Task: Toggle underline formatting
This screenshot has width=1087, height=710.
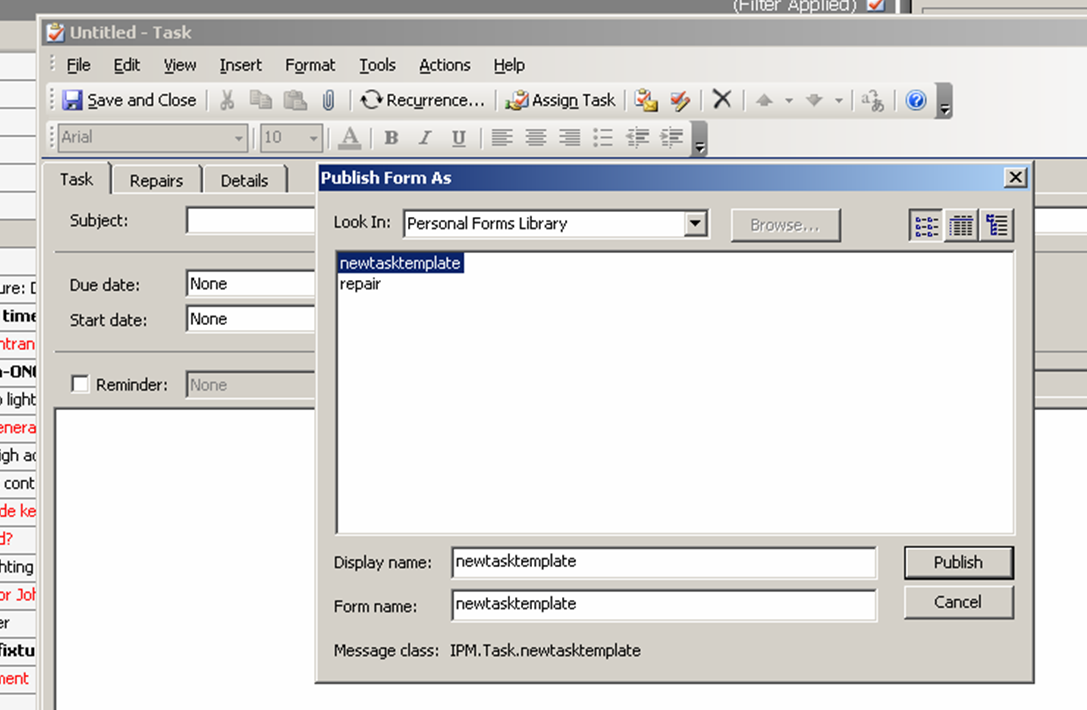Action: [458, 138]
